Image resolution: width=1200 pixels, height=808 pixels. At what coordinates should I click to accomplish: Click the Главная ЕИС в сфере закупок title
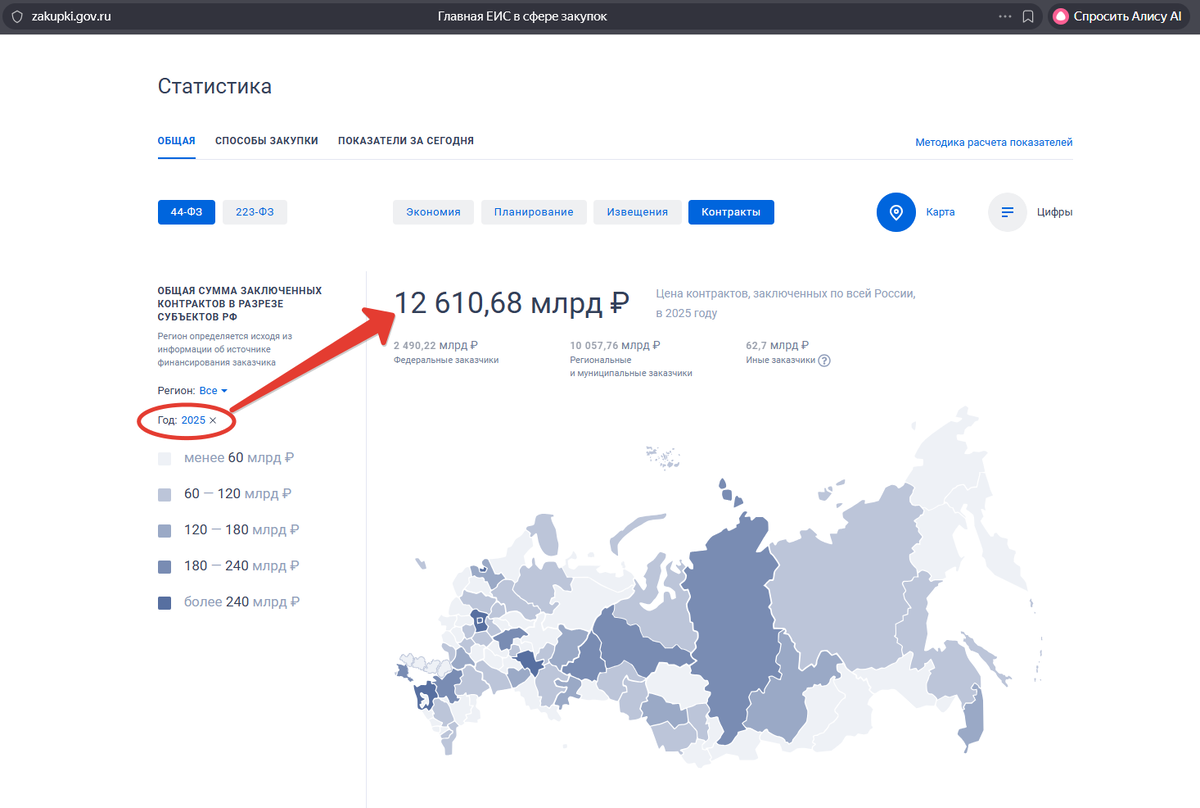[x=522, y=16]
